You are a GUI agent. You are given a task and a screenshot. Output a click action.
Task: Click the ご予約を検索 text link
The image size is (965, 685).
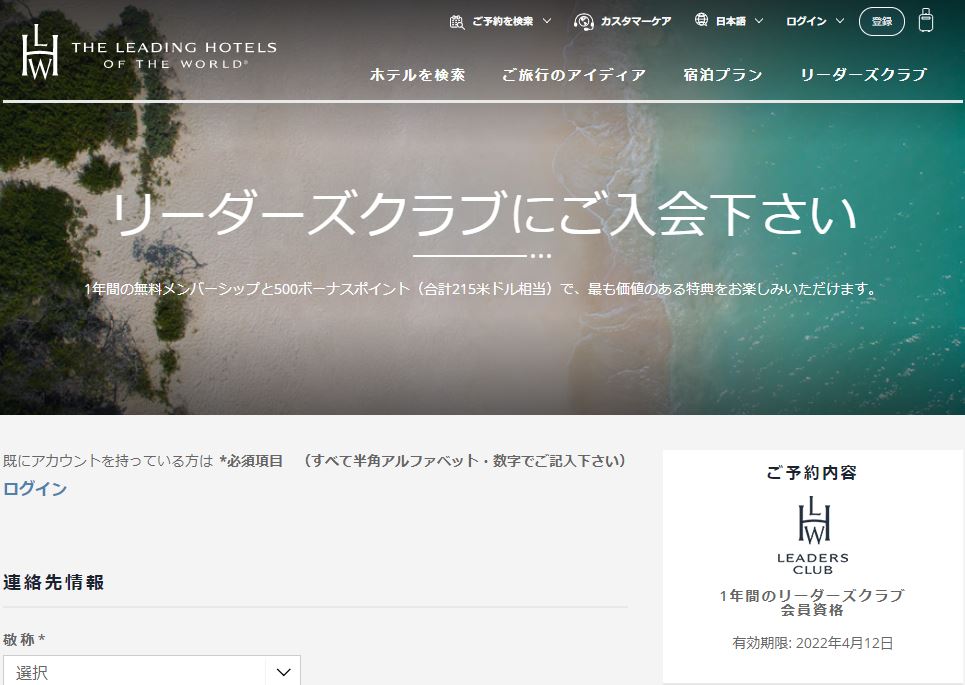tap(502, 22)
